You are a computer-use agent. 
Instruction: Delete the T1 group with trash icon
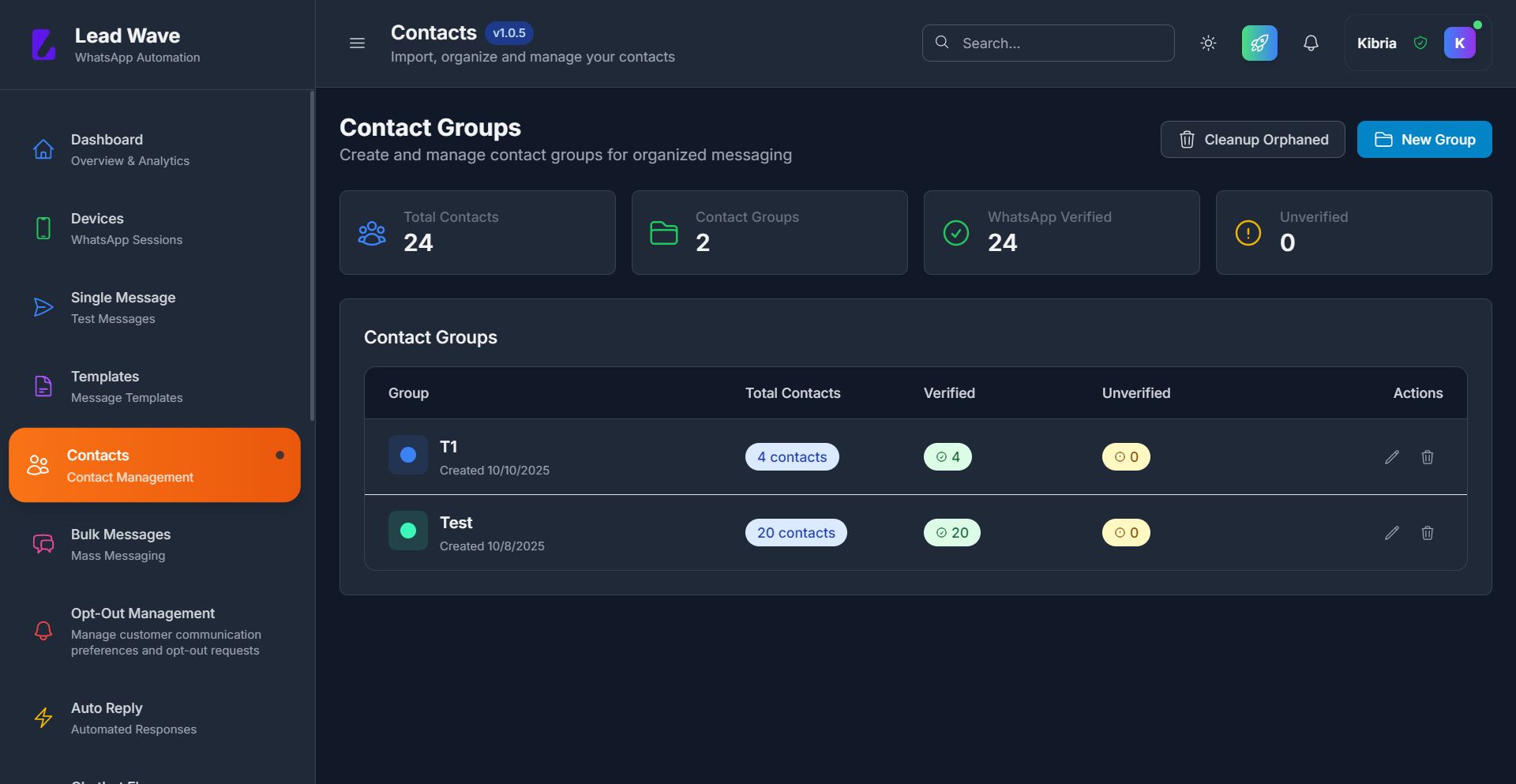tap(1428, 457)
